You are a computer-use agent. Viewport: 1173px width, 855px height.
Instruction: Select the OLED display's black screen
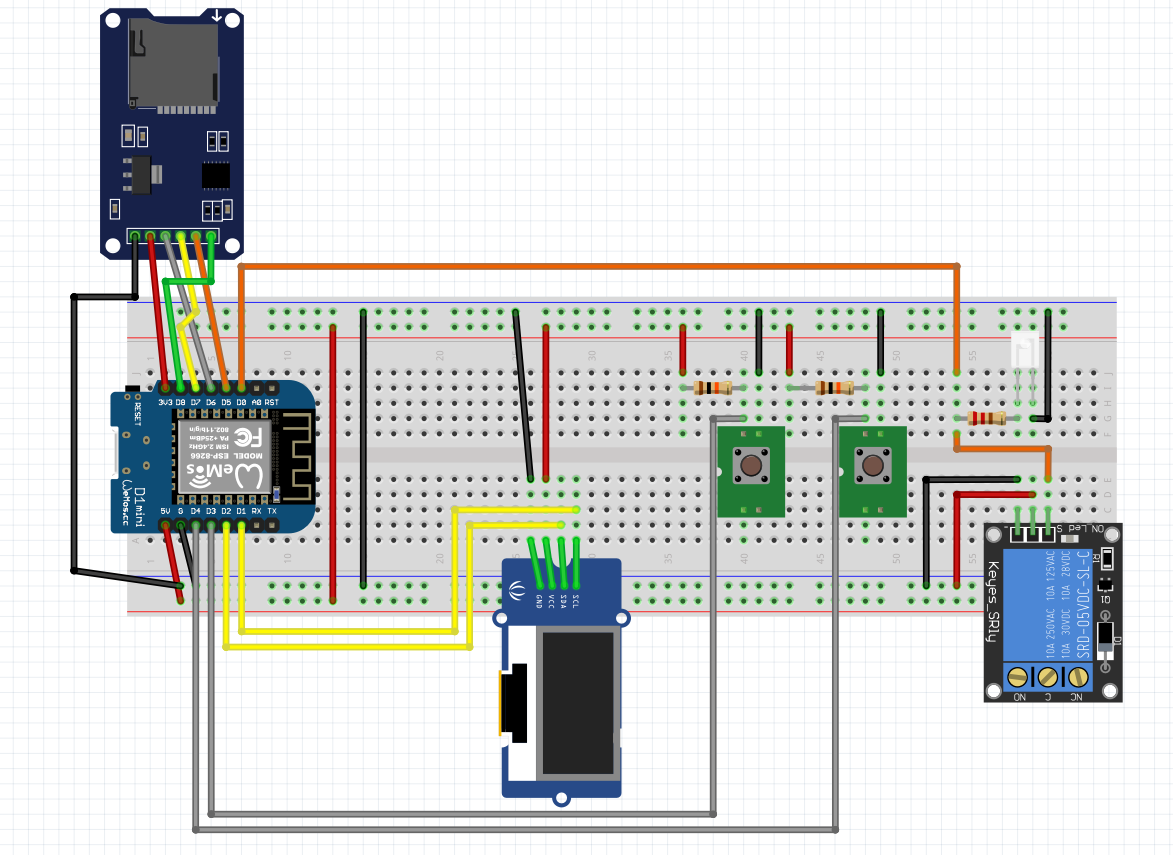click(x=578, y=703)
